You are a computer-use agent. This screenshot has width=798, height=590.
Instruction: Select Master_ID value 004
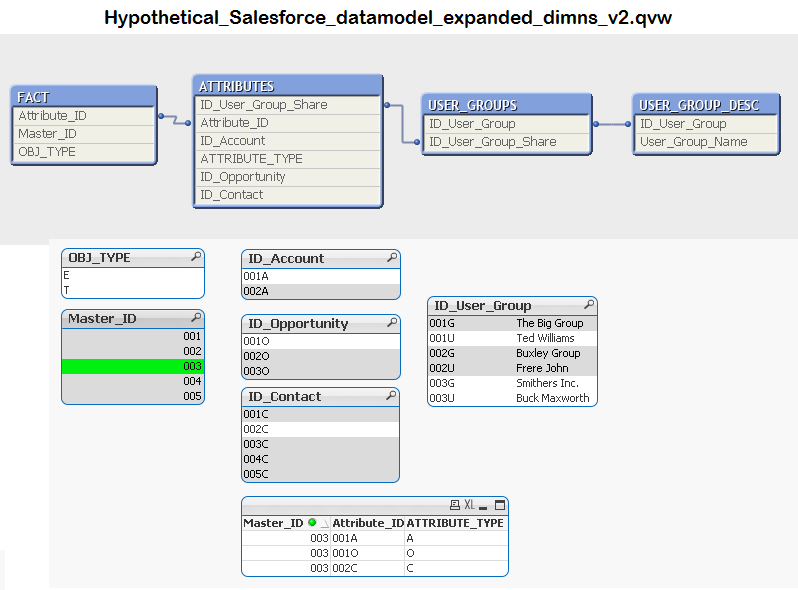point(133,381)
